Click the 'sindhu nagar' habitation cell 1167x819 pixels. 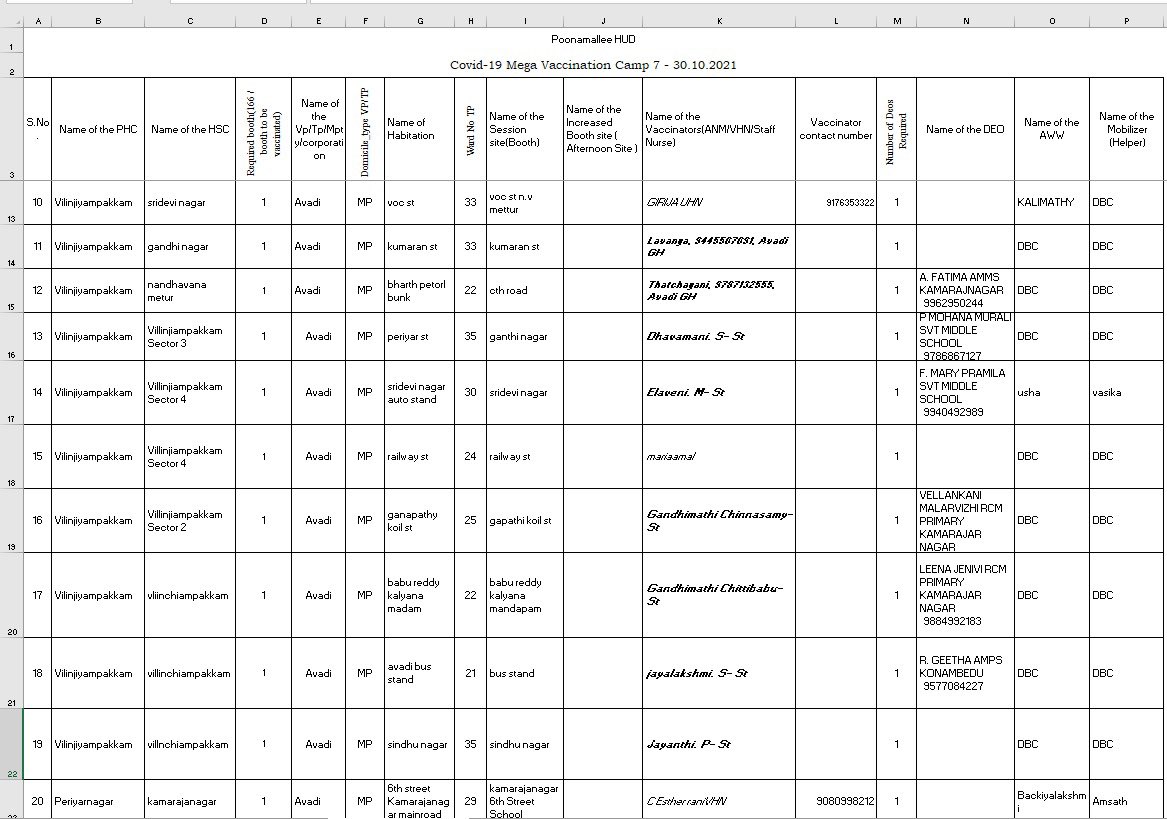tap(420, 744)
